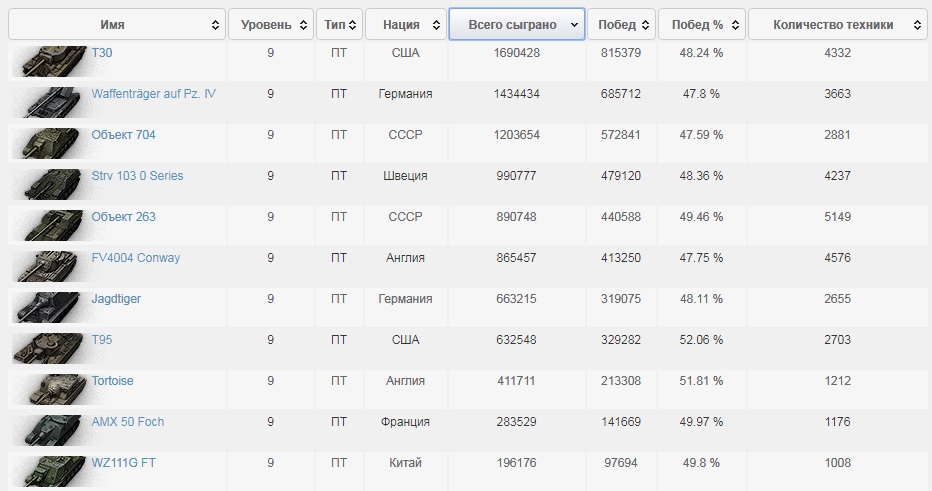The width and height of the screenshot is (932, 491).
Task: Sort by Побед wins column header
Action: click(621, 24)
